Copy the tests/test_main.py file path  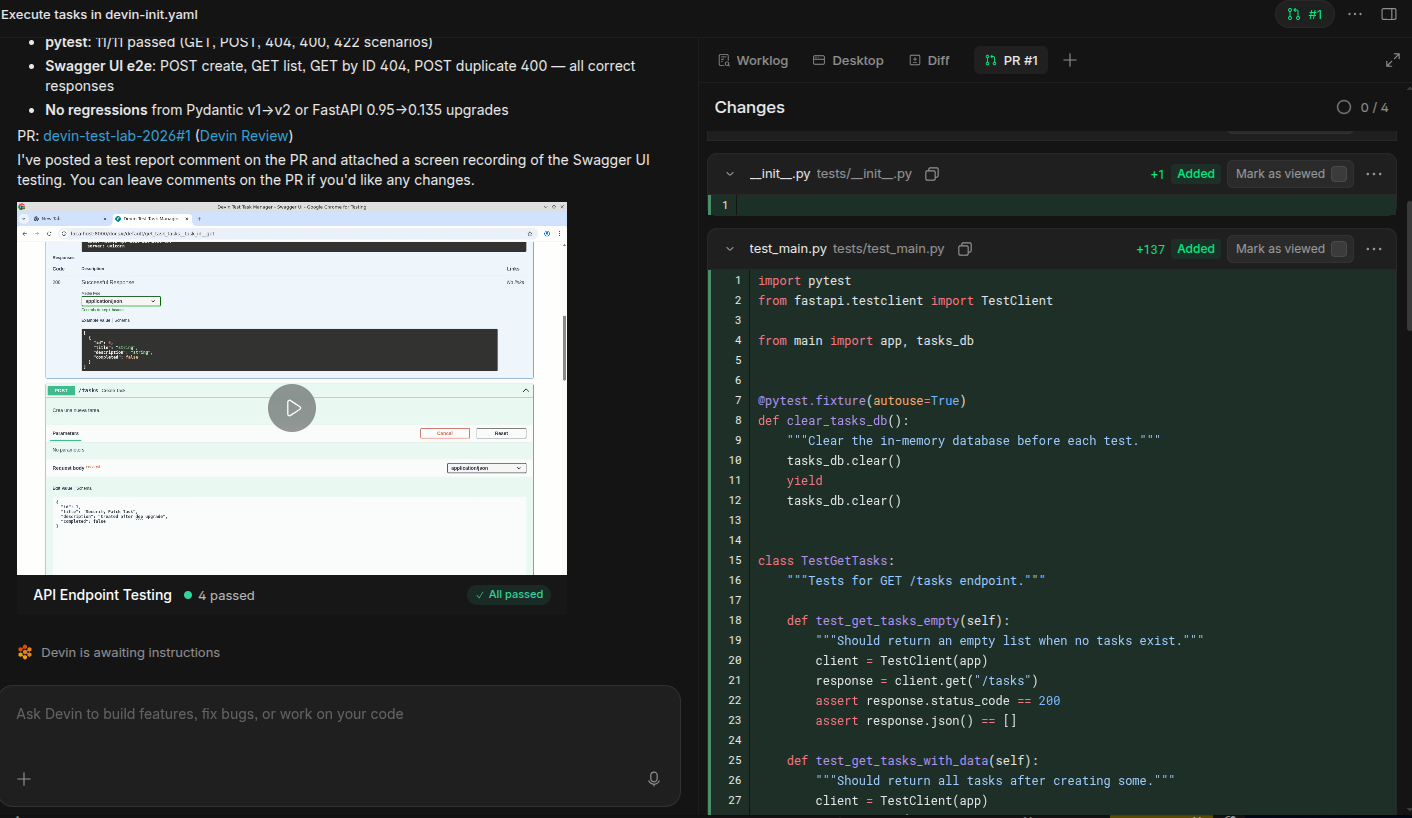pyautogui.click(x=965, y=249)
